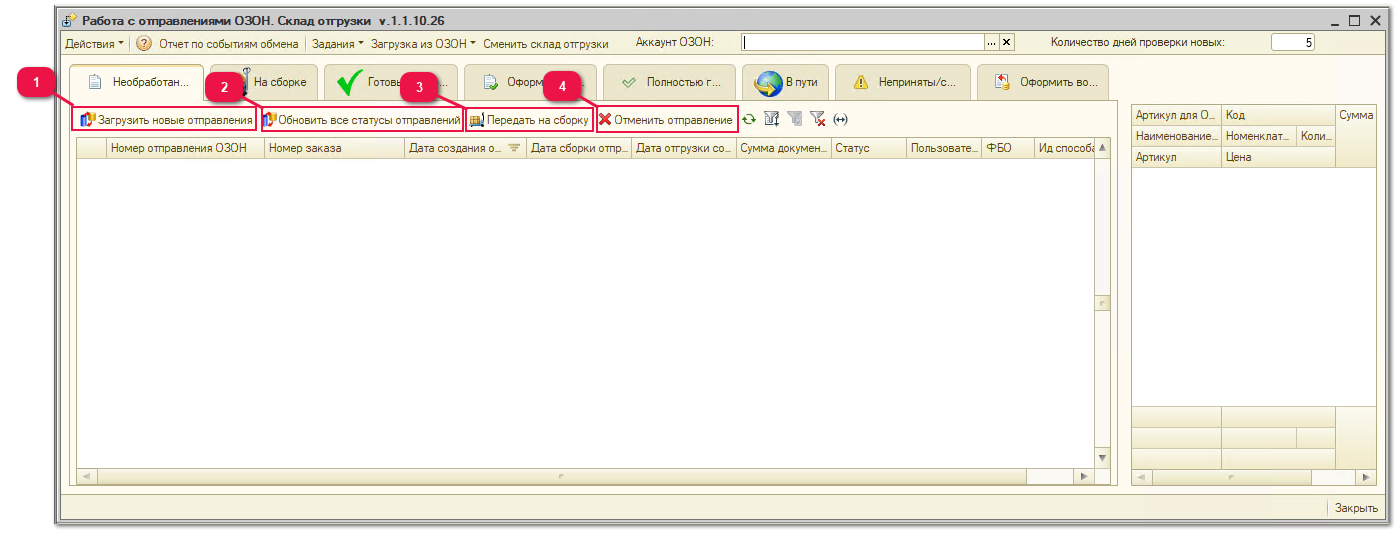Click the Ид способа column header
The image size is (1398, 533).
coord(1065,148)
